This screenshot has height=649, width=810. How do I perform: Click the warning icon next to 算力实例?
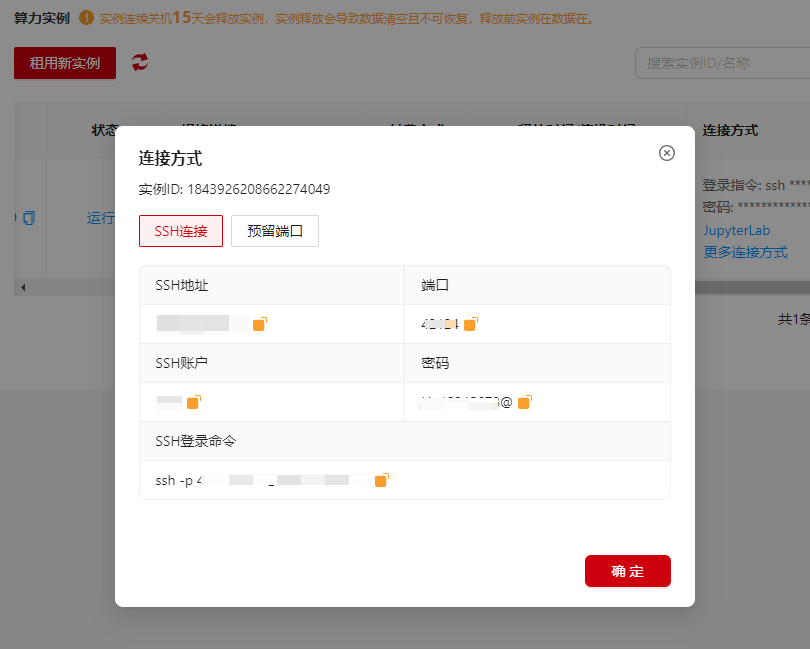coord(86,18)
